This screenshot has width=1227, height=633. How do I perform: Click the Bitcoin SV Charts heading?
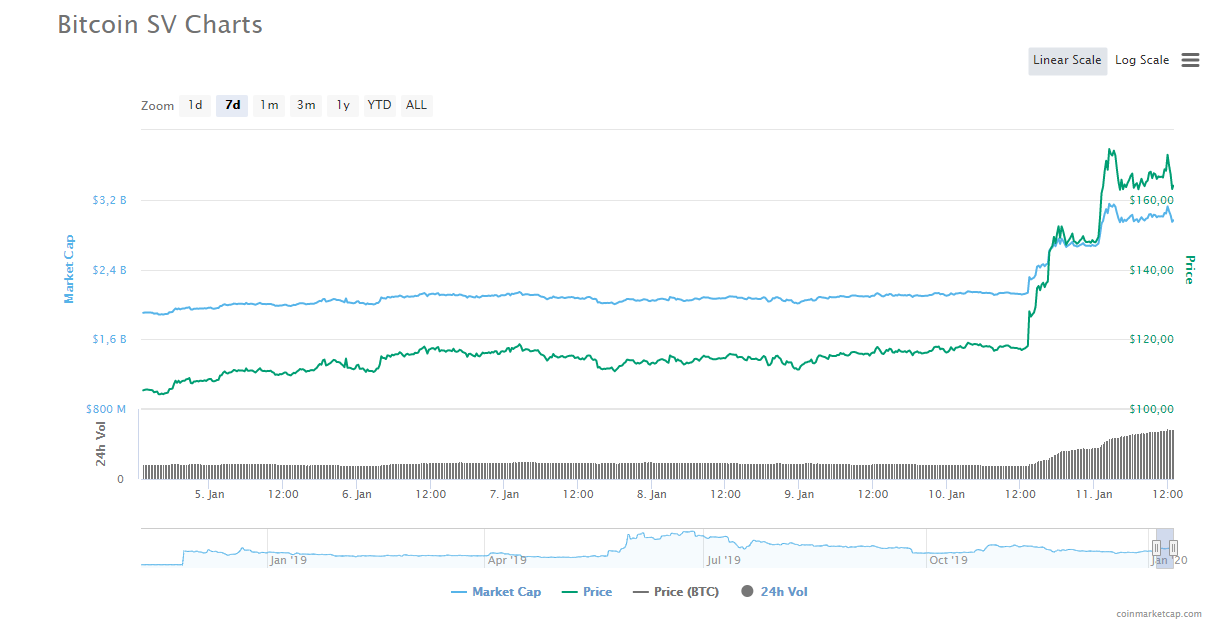click(x=160, y=25)
